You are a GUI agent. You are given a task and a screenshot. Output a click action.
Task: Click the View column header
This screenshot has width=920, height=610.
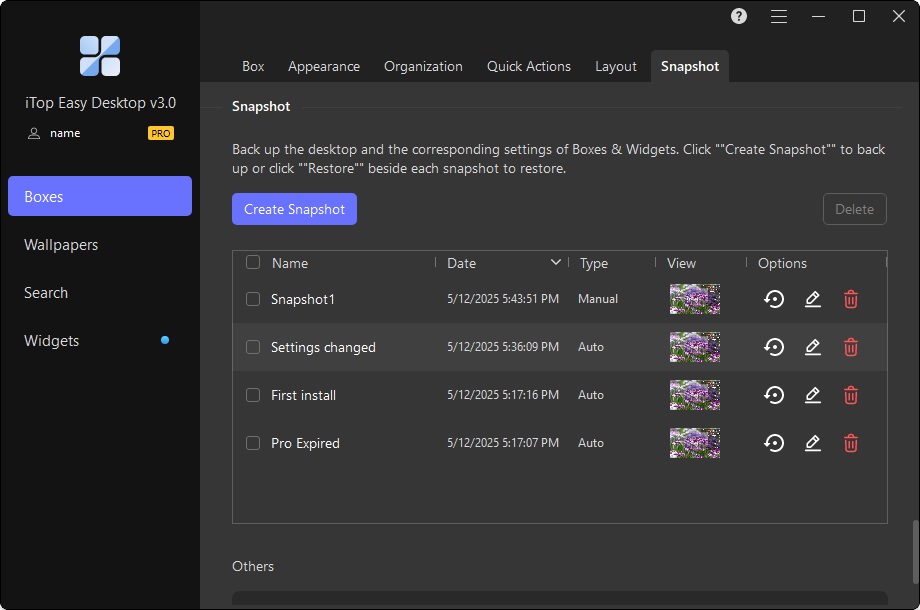pyautogui.click(x=681, y=263)
